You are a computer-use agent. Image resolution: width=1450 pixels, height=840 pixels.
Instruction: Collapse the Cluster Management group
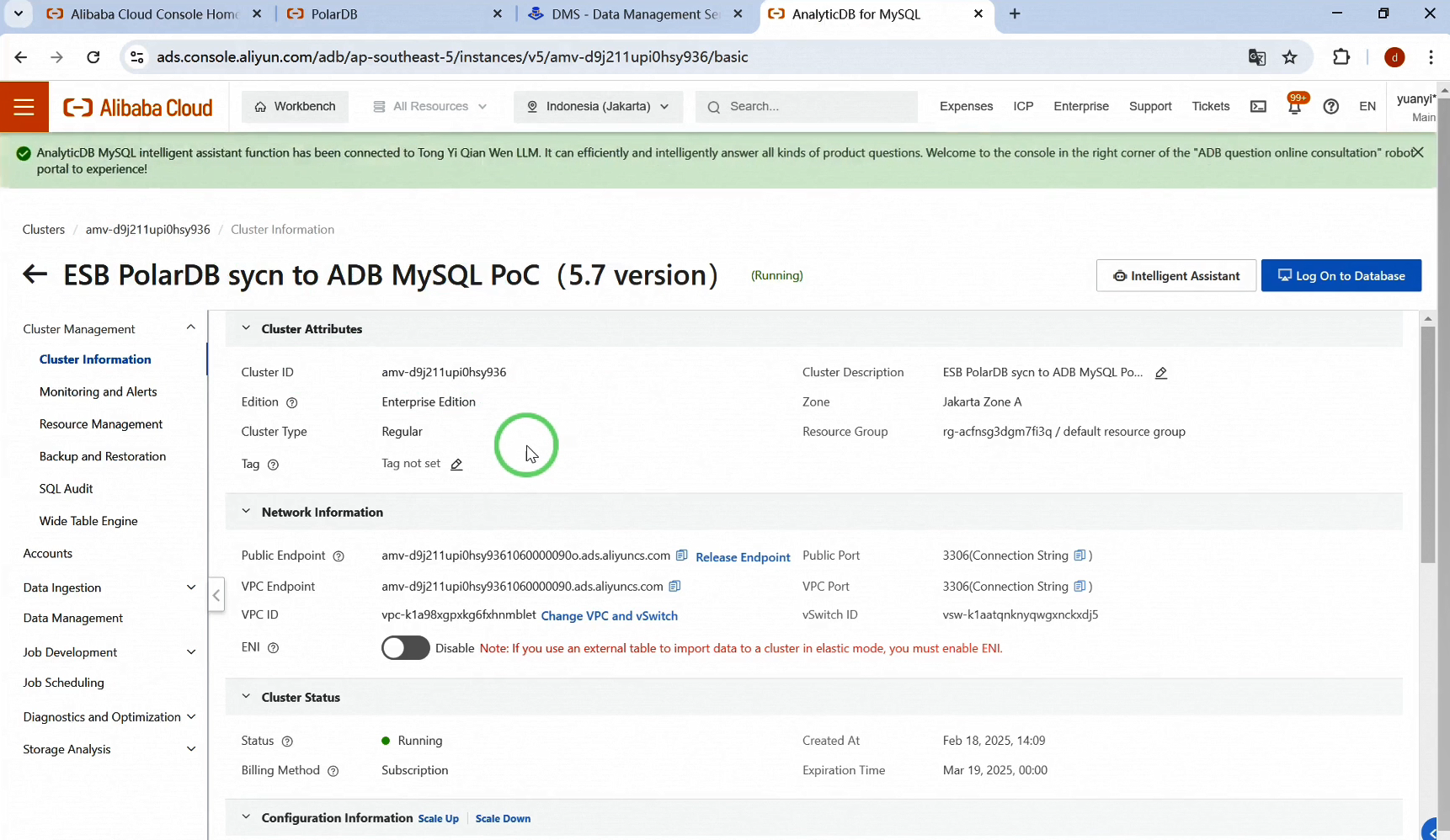coord(191,328)
